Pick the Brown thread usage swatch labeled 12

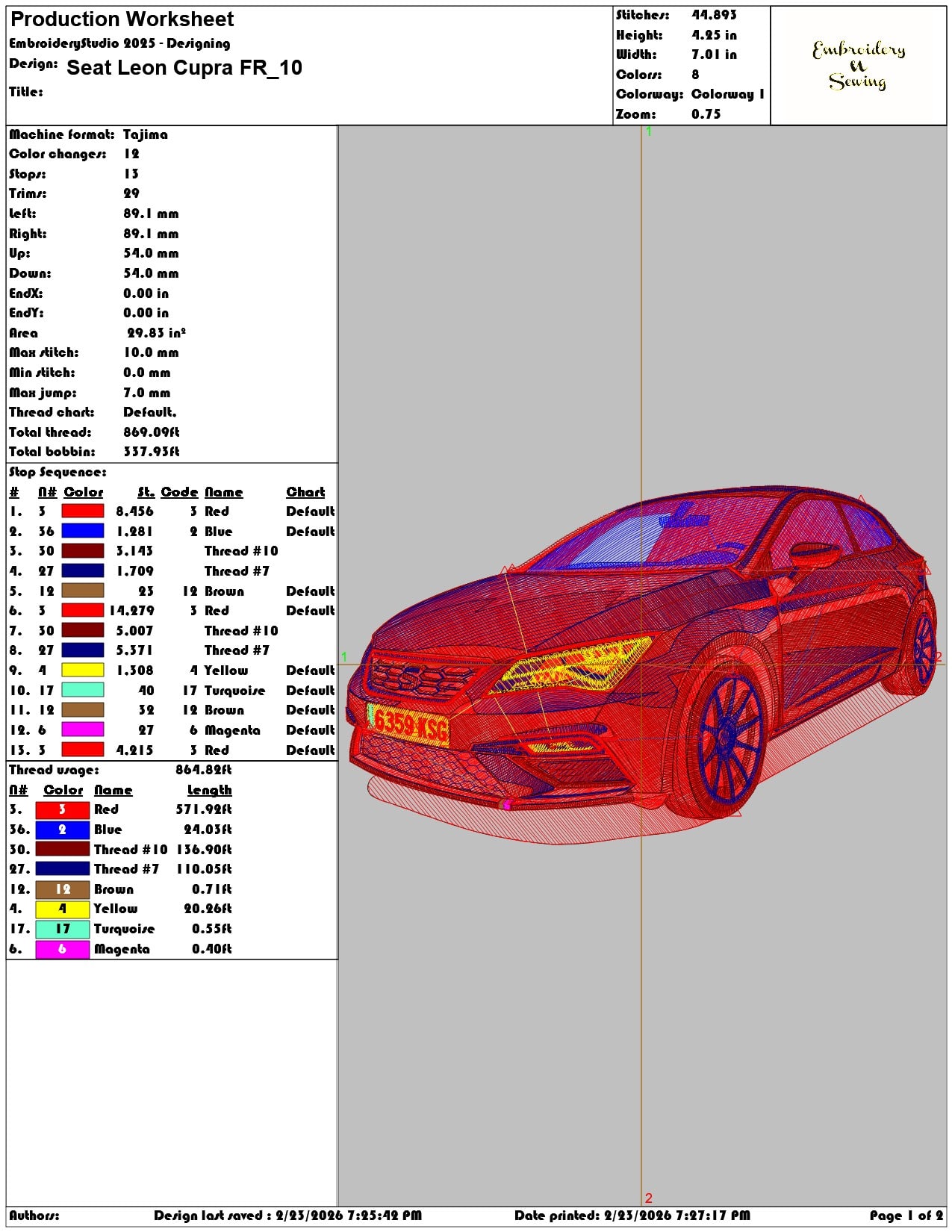[x=63, y=889]
